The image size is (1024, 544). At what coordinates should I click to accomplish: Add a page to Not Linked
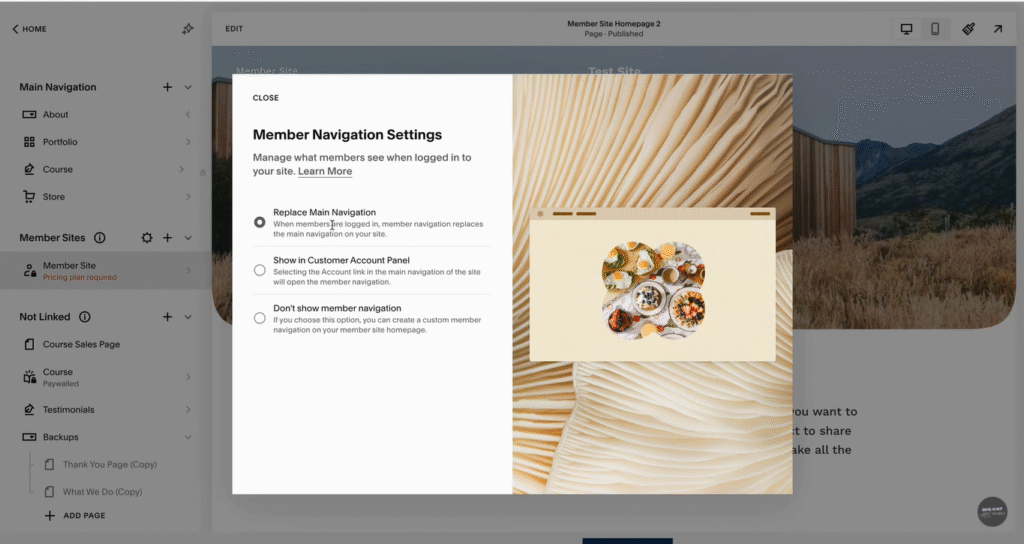(x=167, y=317)
